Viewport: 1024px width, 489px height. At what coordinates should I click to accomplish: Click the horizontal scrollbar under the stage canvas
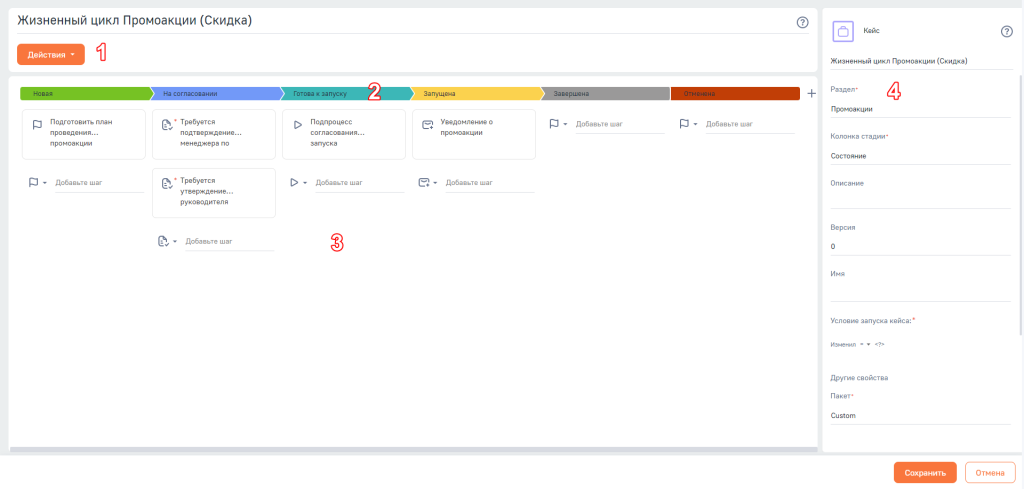[413, 449]
